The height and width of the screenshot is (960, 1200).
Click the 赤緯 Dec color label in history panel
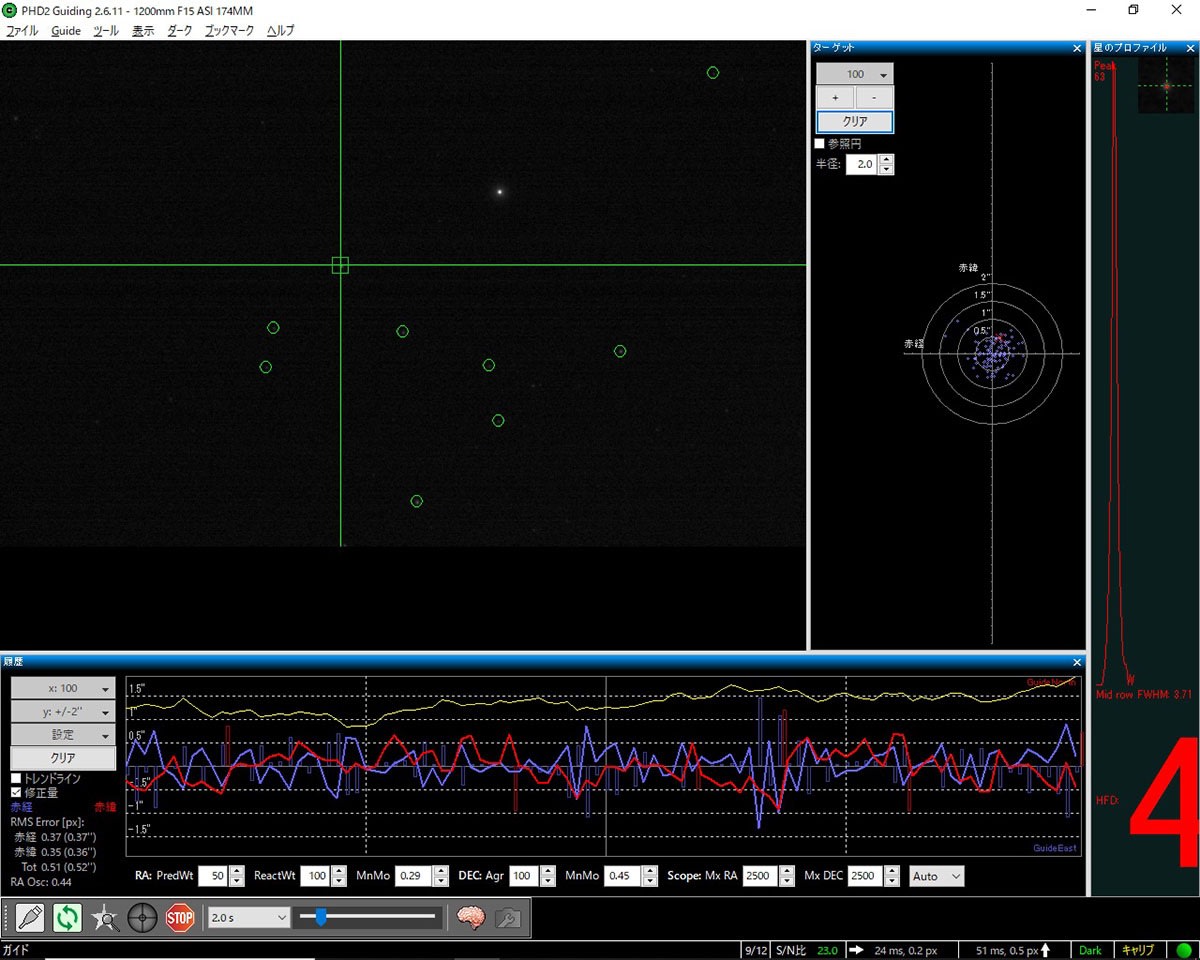click(x=105, y=806)
